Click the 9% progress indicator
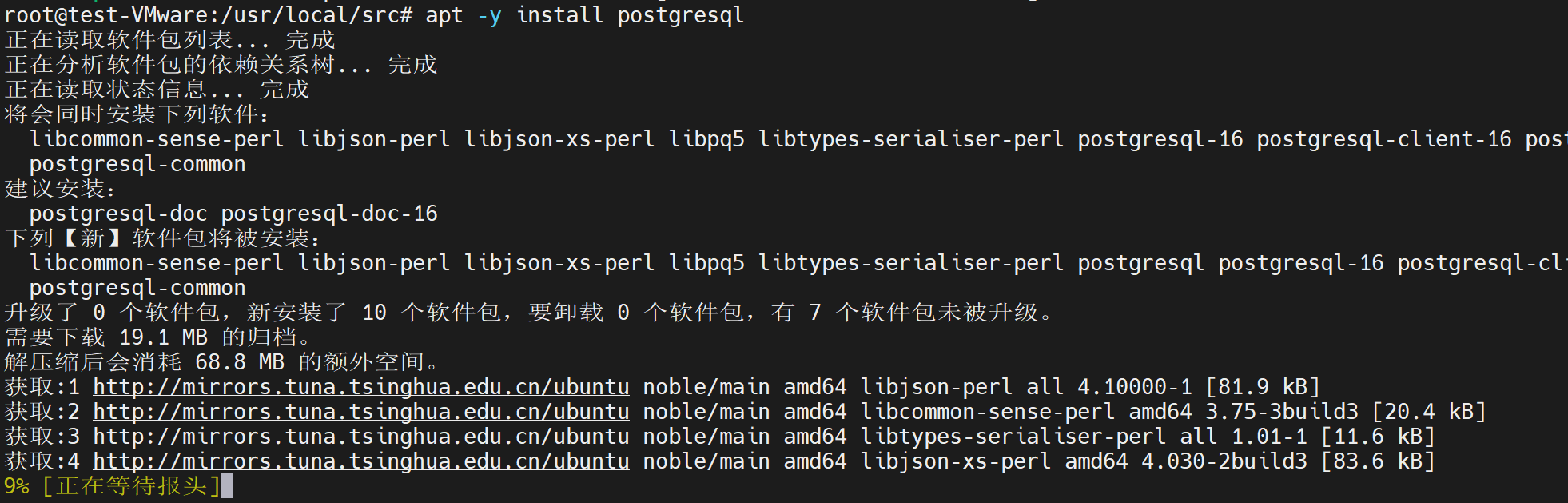 (17, 486)
